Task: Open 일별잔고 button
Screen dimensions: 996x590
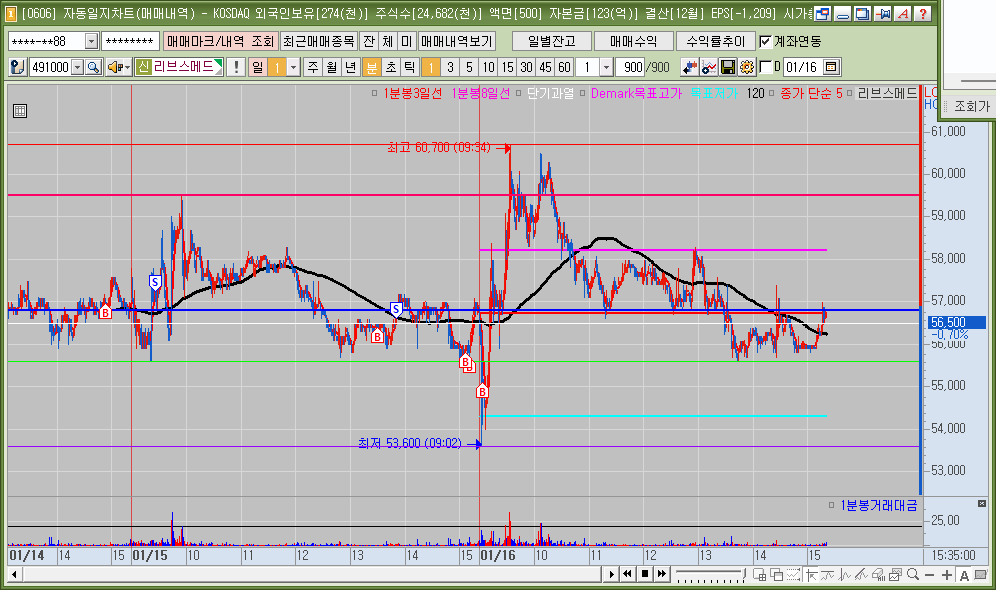Action: click(x=552, y=42)
